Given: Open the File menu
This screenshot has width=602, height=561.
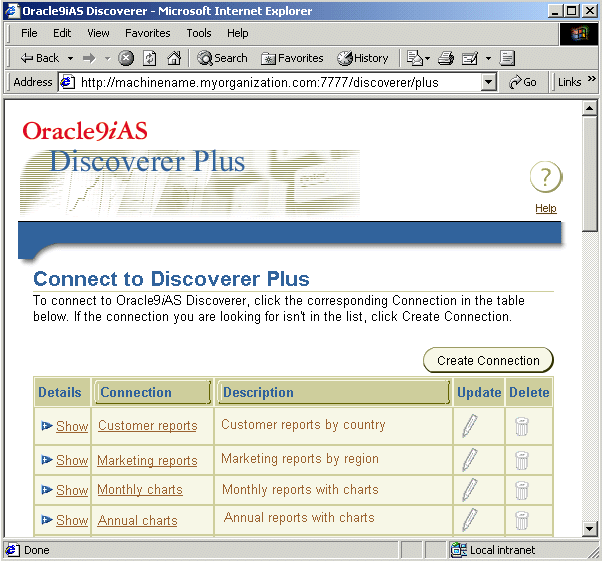Looking at the screenshot, I should (x=29, y=33).
